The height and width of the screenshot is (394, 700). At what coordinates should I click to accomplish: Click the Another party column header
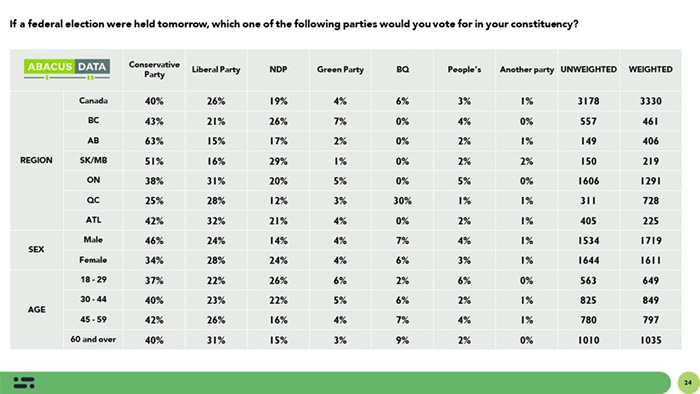pos(527,70)
